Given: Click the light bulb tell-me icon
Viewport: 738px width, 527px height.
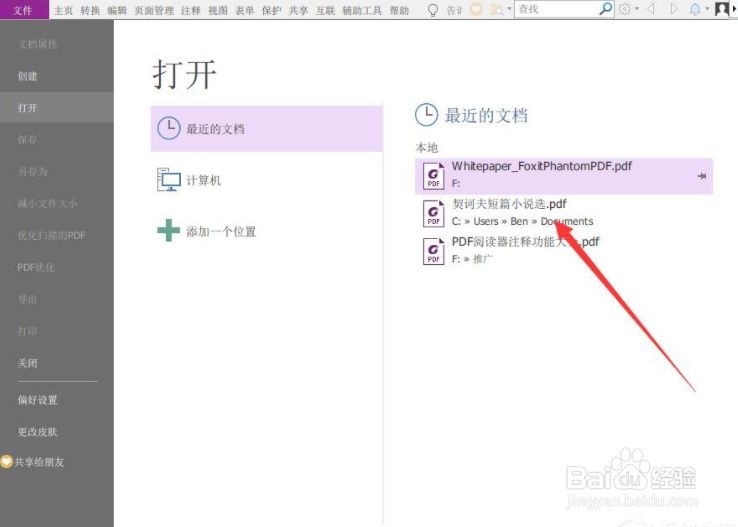Looking at the screenshot, I should [x=433, y=10].
